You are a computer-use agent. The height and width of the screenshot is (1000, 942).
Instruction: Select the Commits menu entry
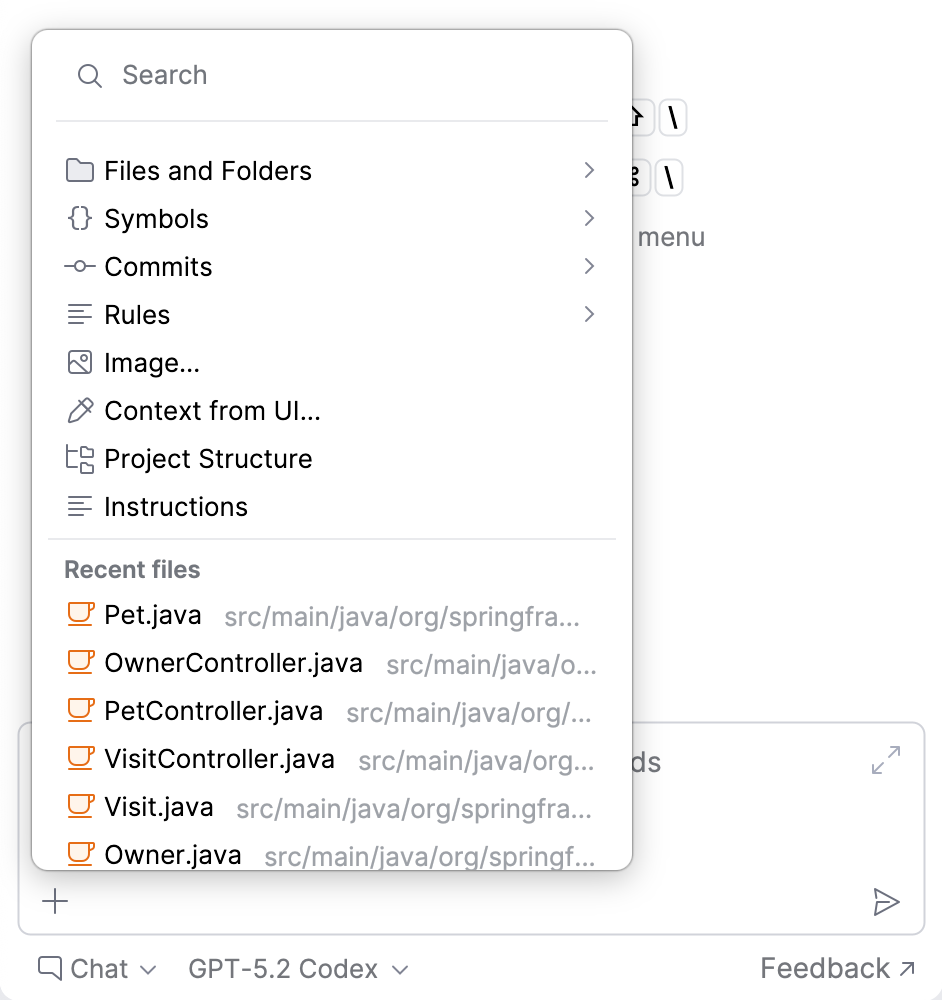pyautogui.click(x=332, y=267)
